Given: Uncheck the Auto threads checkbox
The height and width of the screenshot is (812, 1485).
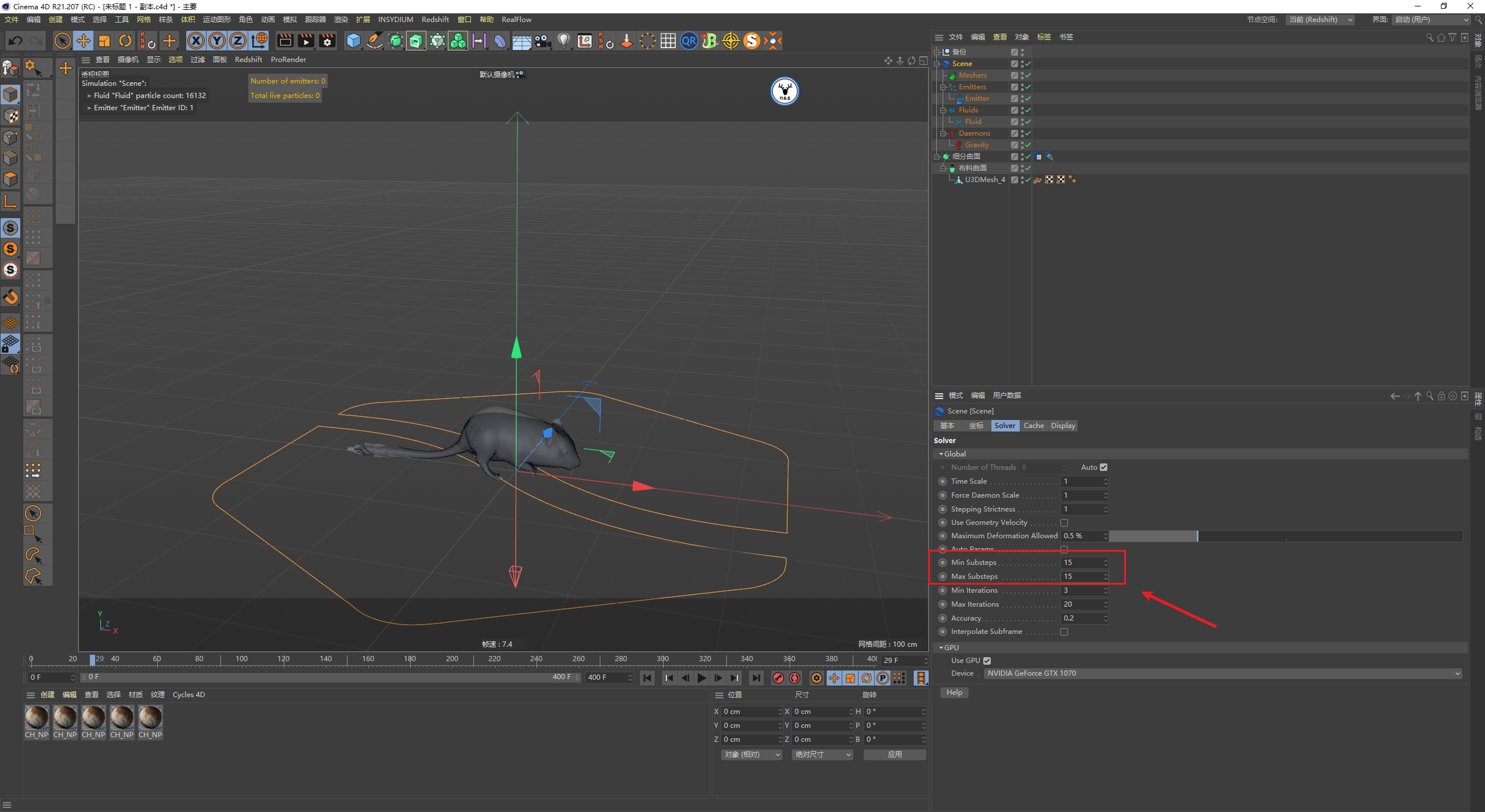Looking at the screenshot, I should pyautogui.click(x=1103, y=467).
